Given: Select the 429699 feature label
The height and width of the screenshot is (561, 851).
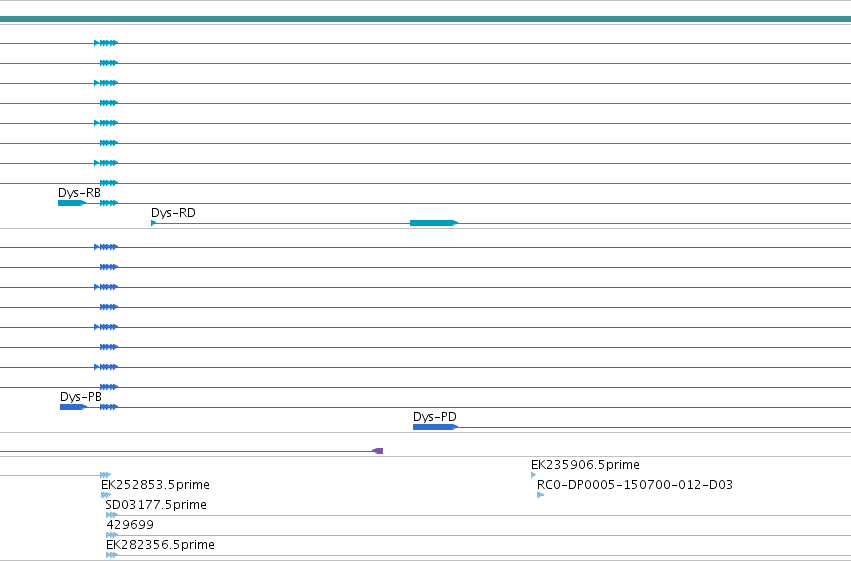Looking at the screenshot, I should point(130,525).
